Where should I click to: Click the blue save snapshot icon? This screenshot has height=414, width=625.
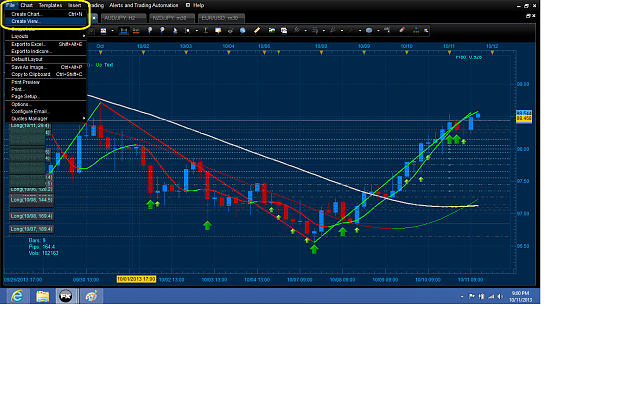tap(284, 31)
